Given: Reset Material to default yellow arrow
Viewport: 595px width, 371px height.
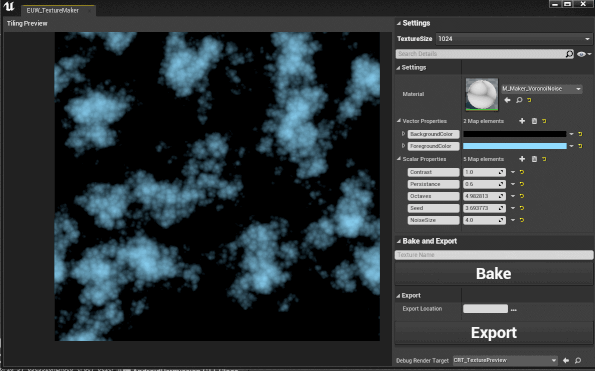Looking at the screenshot, I should click(x=529, y=100).
